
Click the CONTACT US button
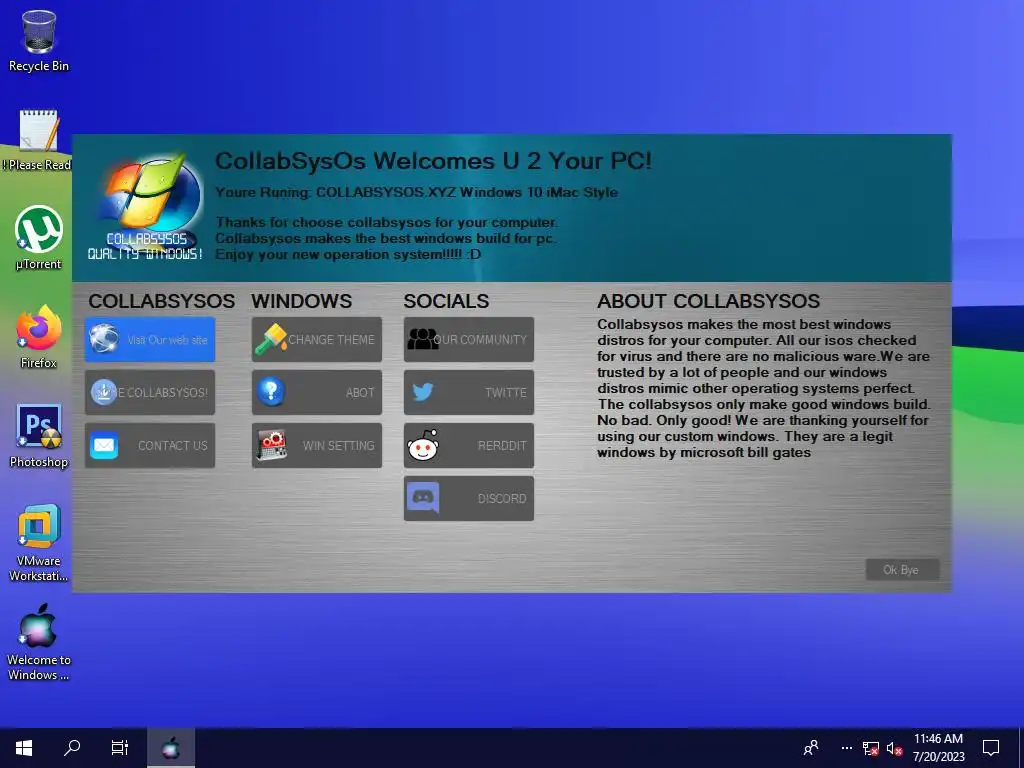pyautogui.click(x=150, y=445)
